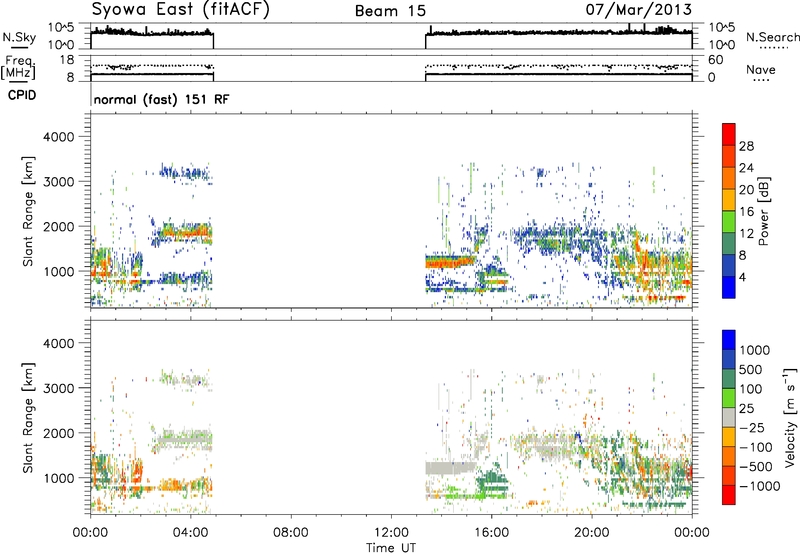Select the text "normal (fast) 151 RF"

[x=161, y=99]
